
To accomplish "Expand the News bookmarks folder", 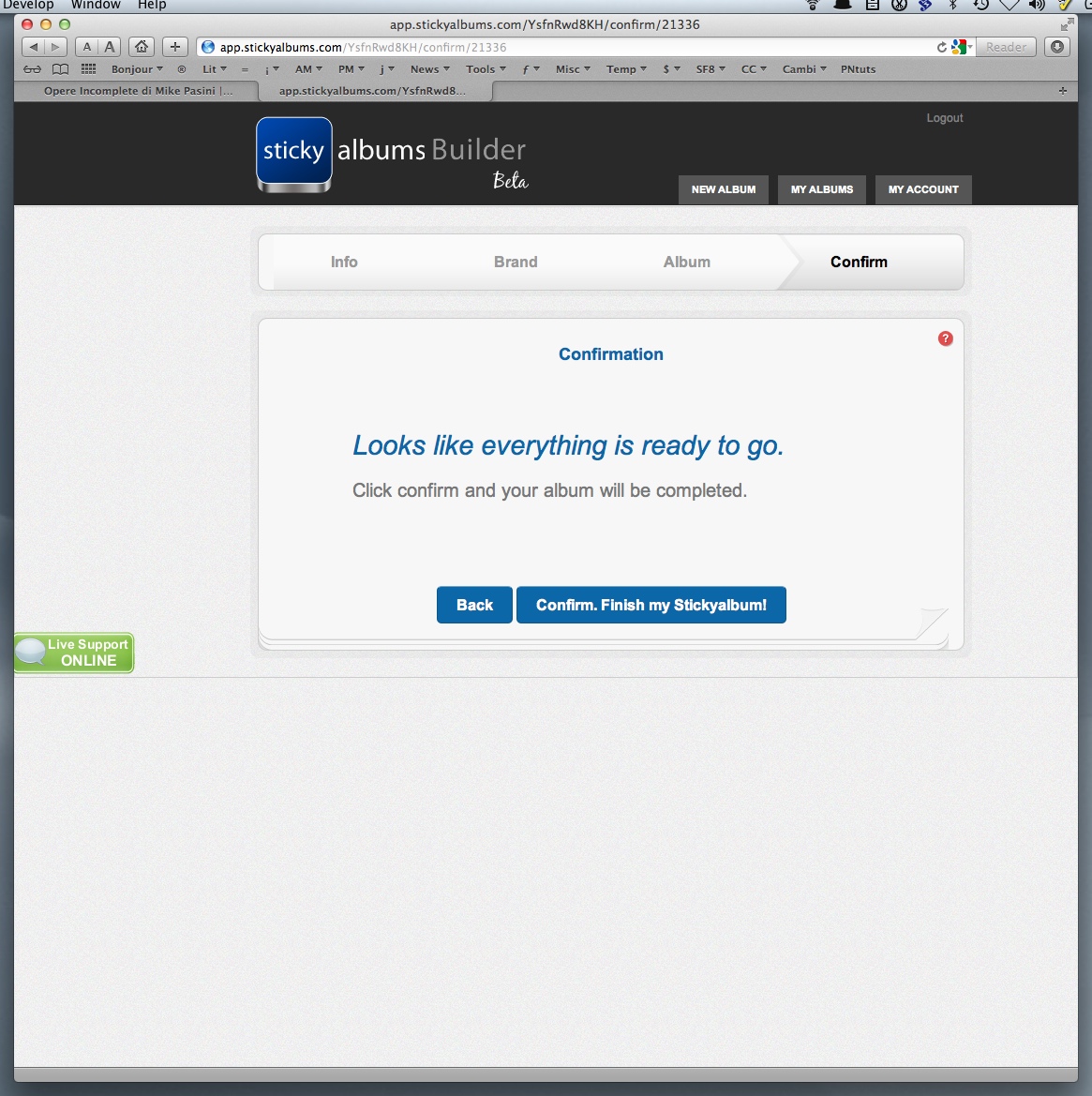I will coord(429,69).
